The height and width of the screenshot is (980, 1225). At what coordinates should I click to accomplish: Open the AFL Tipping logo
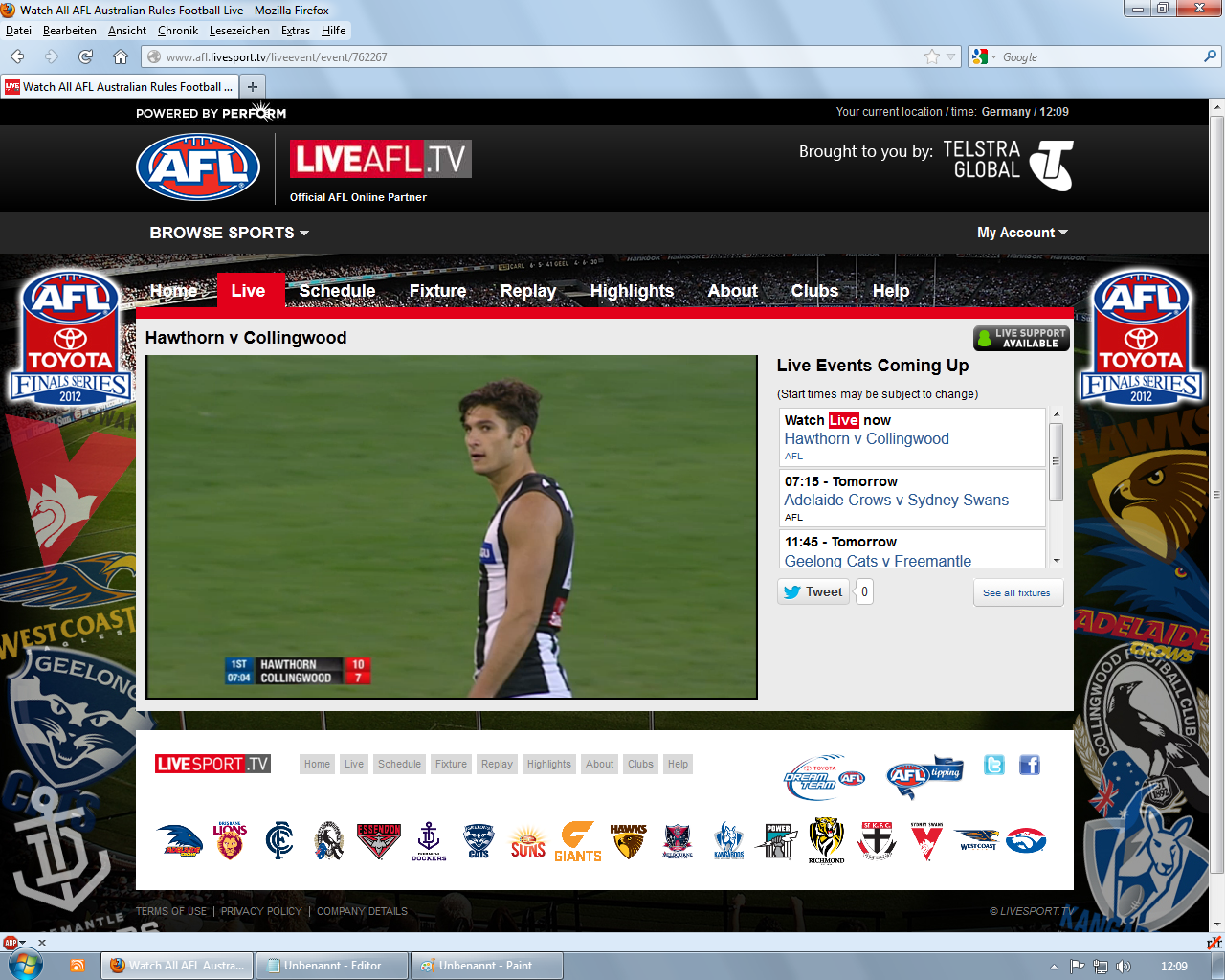[x=924, y=777]
